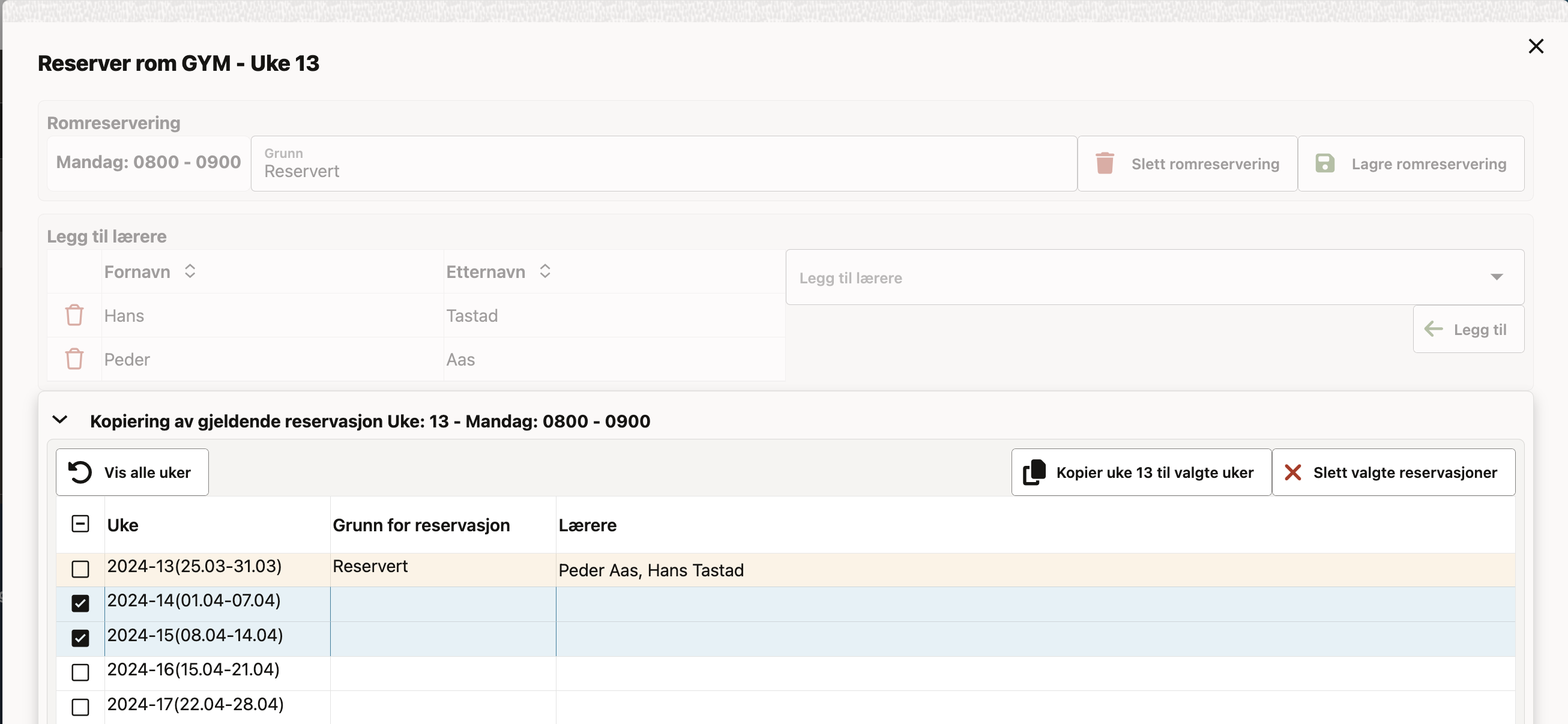
Task: Click the copy icon for Kopier uke 13
Action: [x=1034, y=472]
